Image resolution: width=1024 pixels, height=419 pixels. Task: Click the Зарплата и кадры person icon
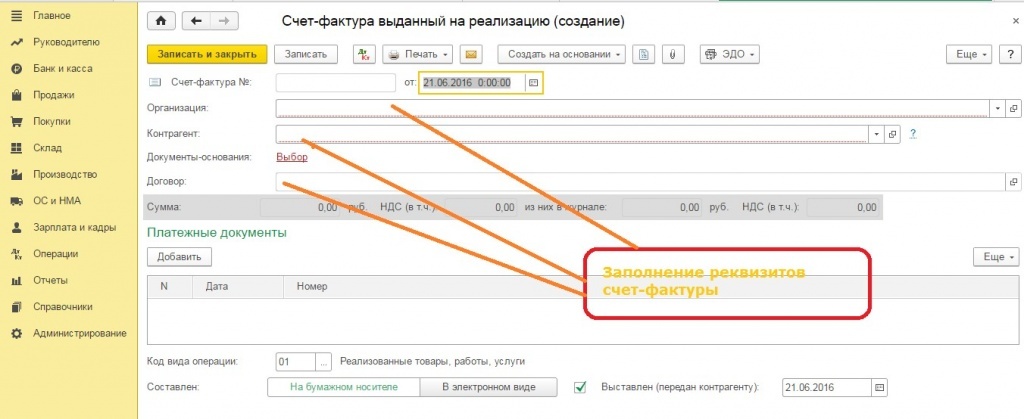click(18, 228)
